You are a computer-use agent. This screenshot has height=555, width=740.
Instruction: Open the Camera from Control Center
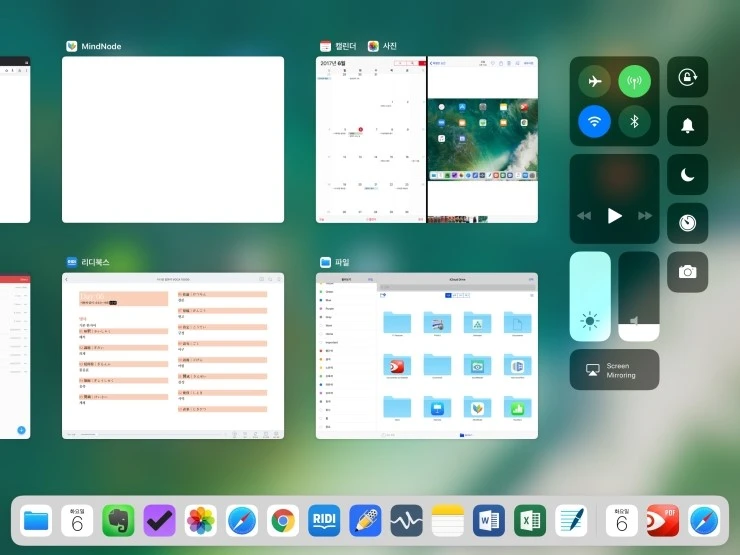coord(687,272)
